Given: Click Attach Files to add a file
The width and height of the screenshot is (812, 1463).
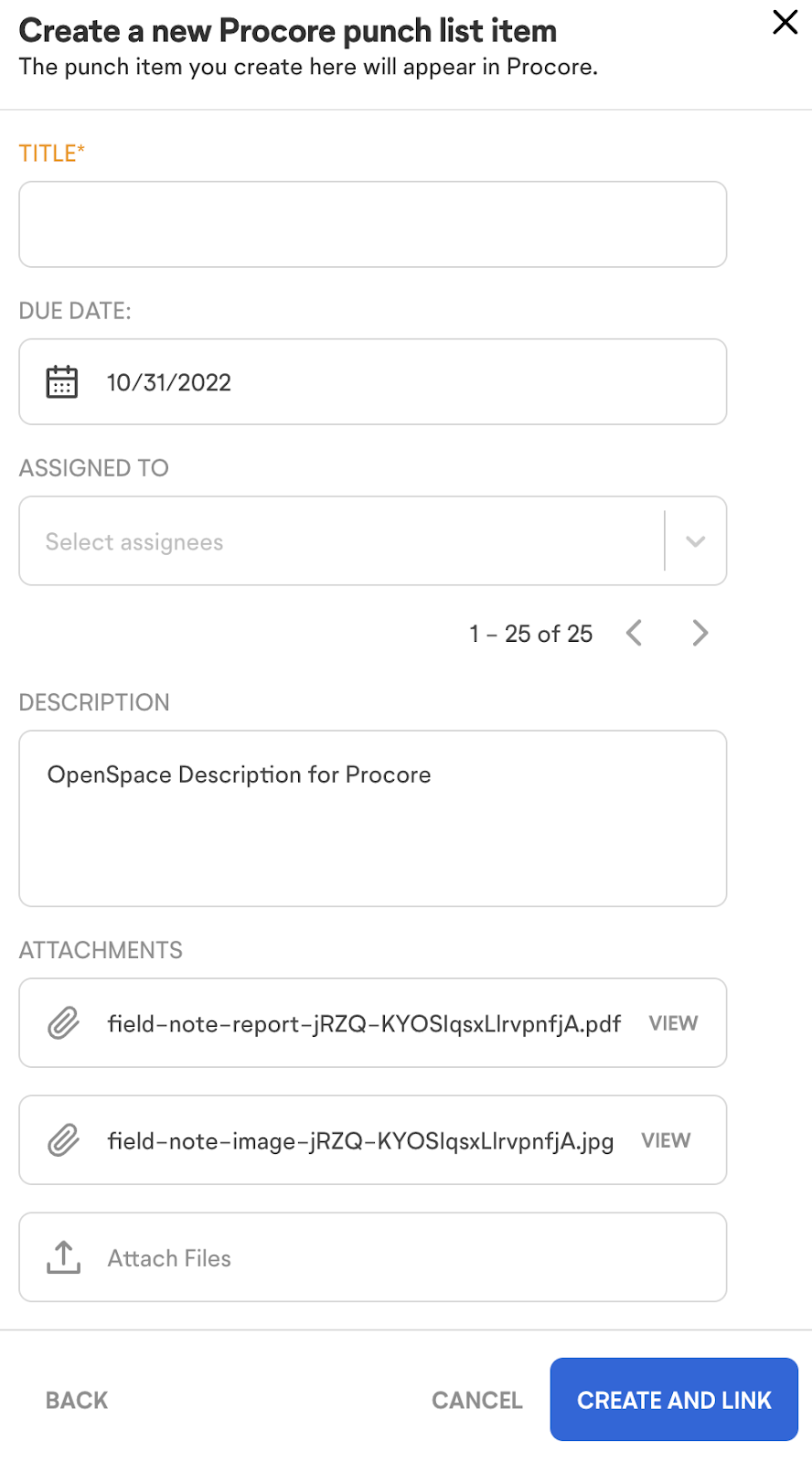Looking at the screenshot, I should (x=169, y=1257).
